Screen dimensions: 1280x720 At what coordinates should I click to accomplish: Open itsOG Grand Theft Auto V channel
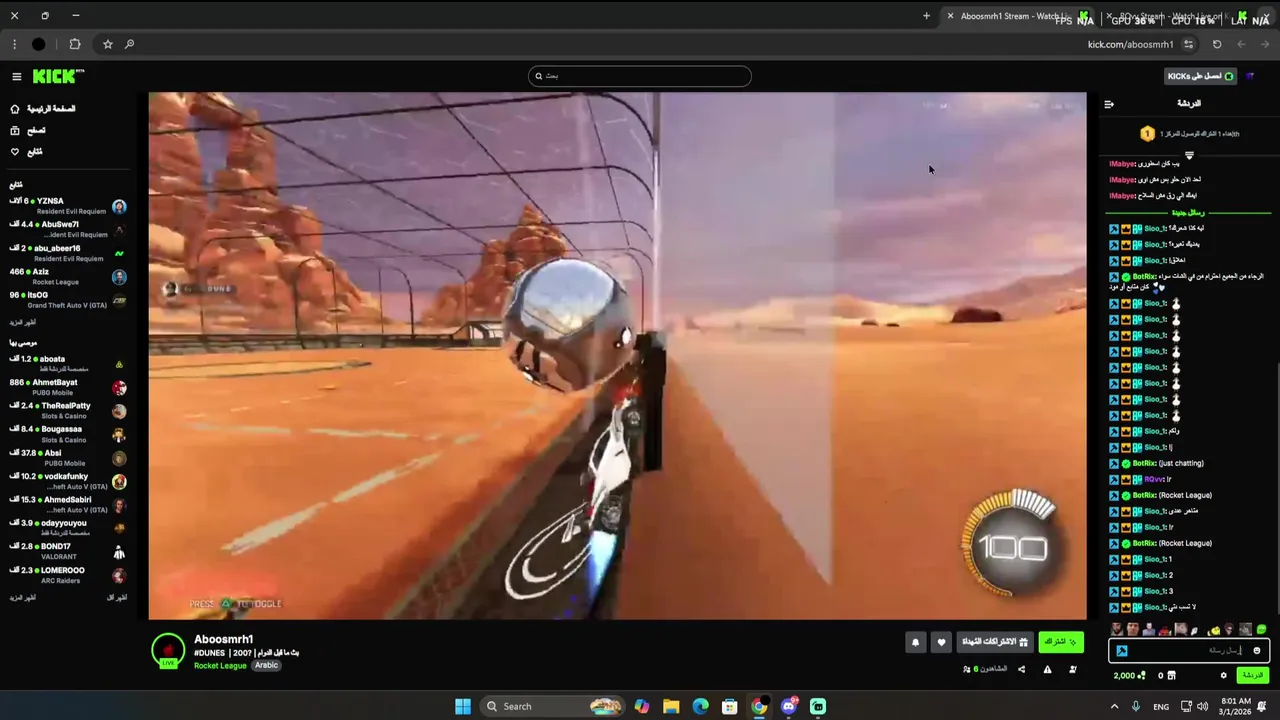coord(68,300)
